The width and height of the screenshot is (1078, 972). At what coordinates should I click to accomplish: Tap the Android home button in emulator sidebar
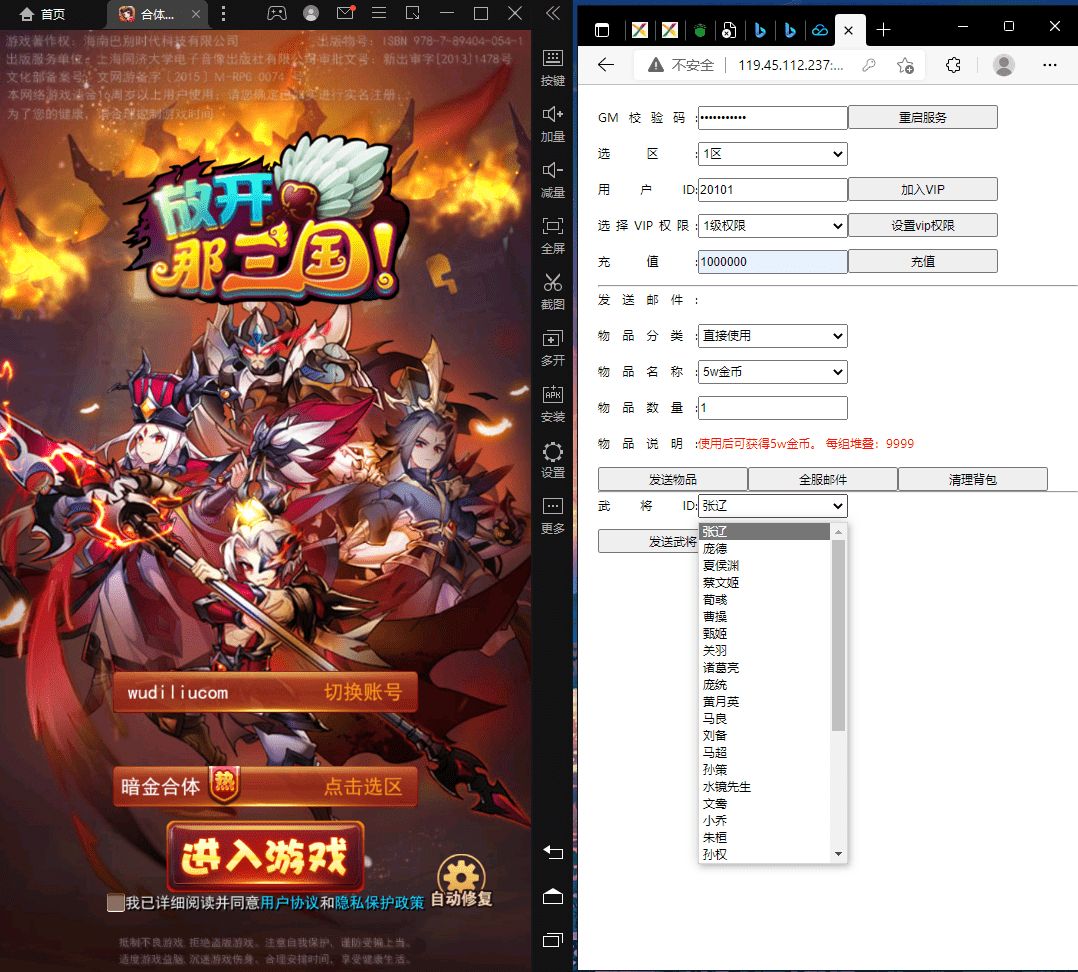[x=553, y=896]
